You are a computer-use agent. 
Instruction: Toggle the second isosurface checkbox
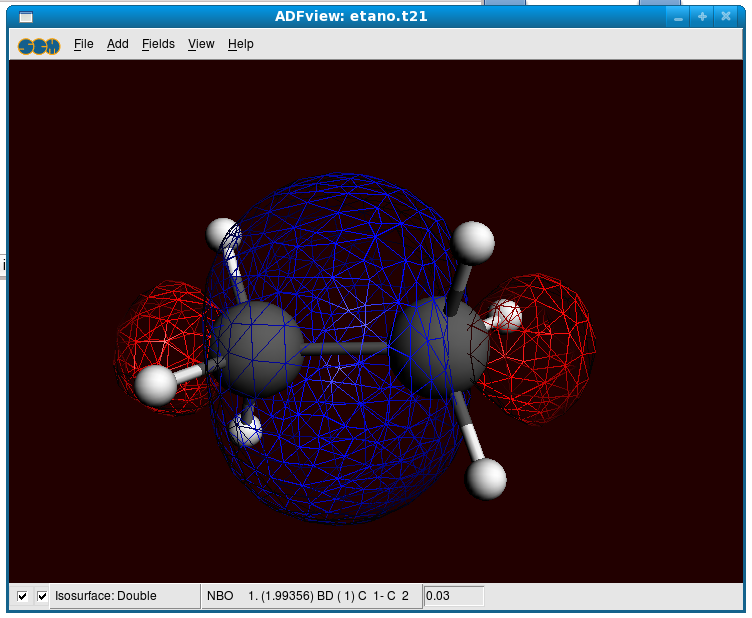pos(42,596)
